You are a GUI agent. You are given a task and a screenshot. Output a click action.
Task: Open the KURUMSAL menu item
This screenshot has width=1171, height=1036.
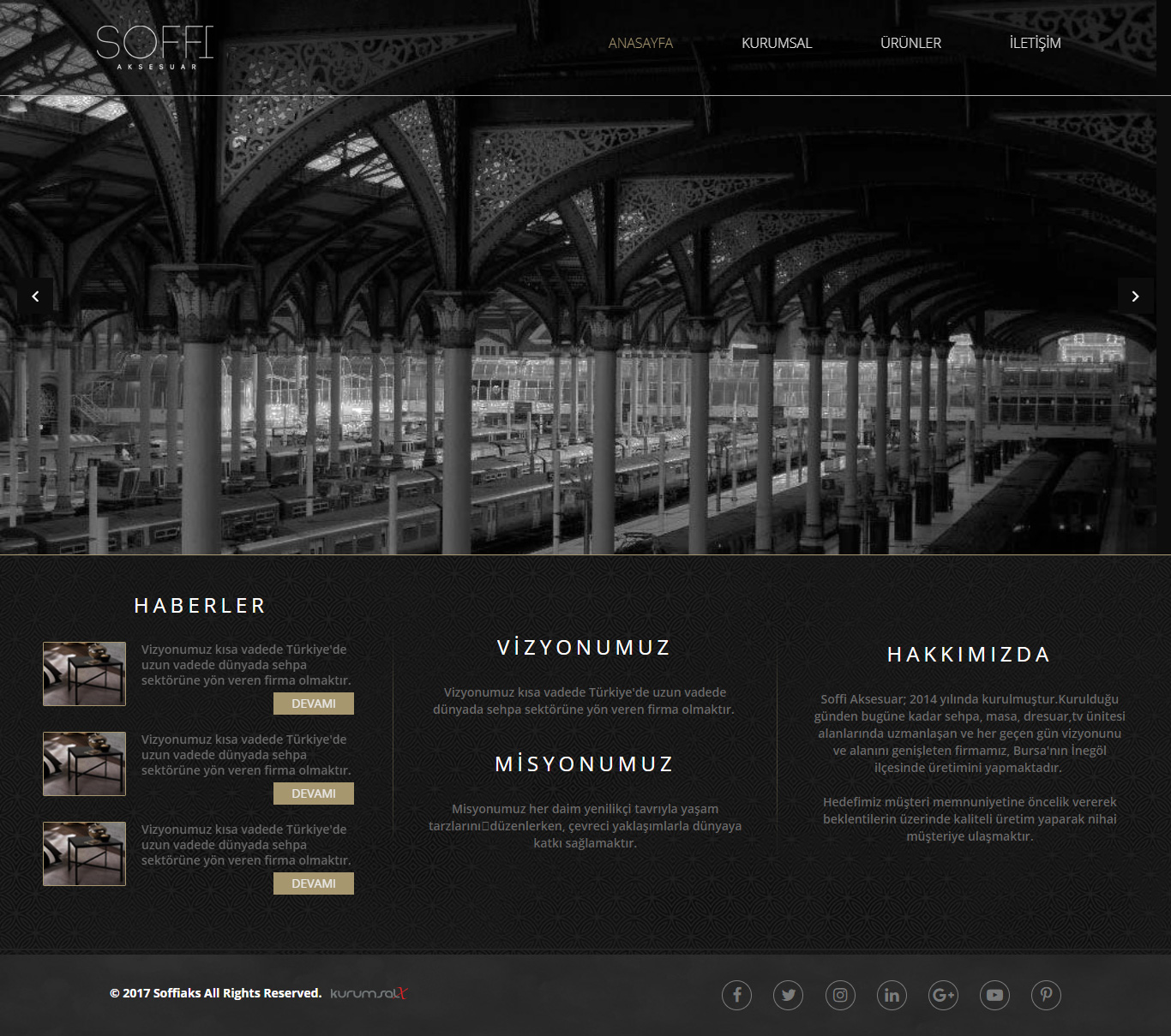pos(776,43)
